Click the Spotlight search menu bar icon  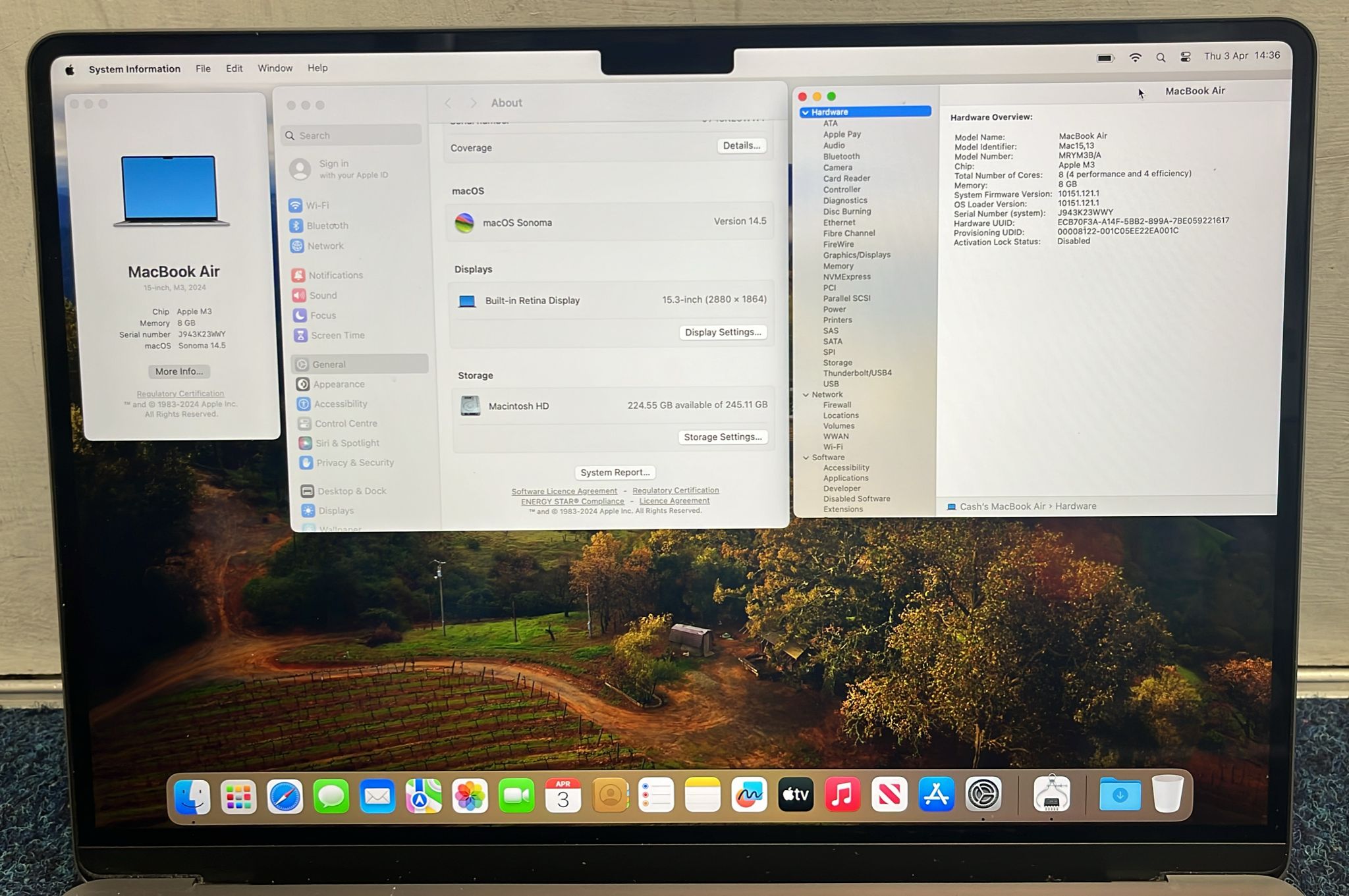(x=1161, y=58)
